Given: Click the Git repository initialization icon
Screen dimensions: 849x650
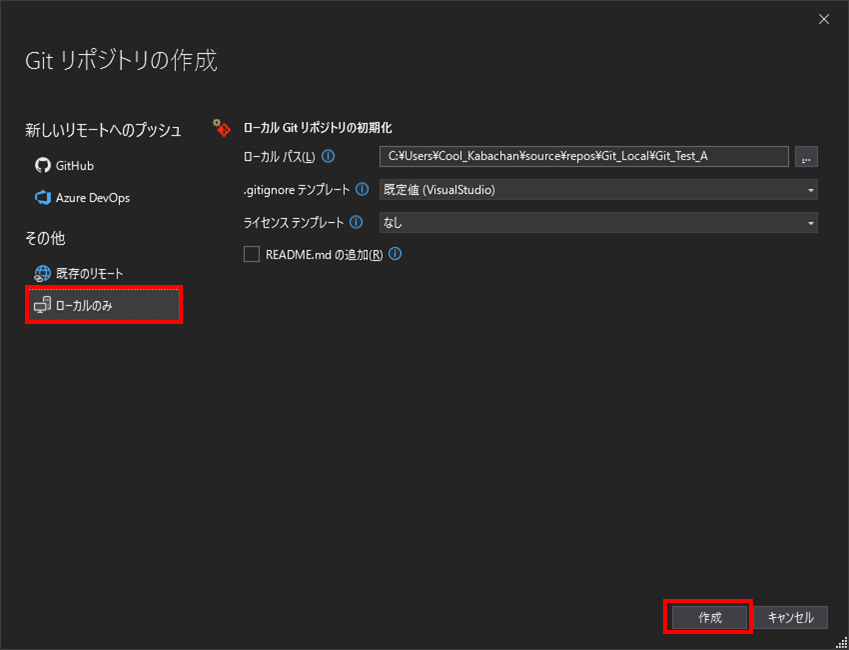Looking at the screenshot, I should (221, 128).
